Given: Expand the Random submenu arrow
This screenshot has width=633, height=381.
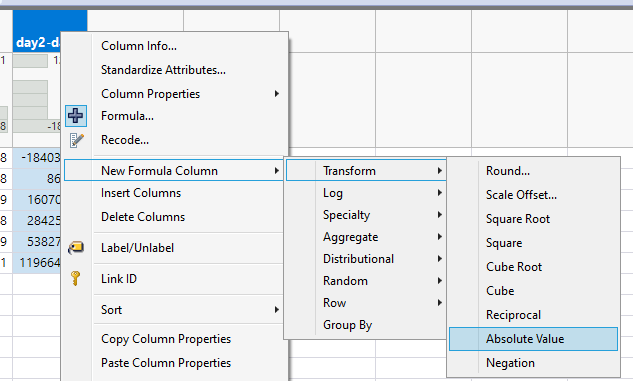Looking at the screenshot, I should [439, 281].
